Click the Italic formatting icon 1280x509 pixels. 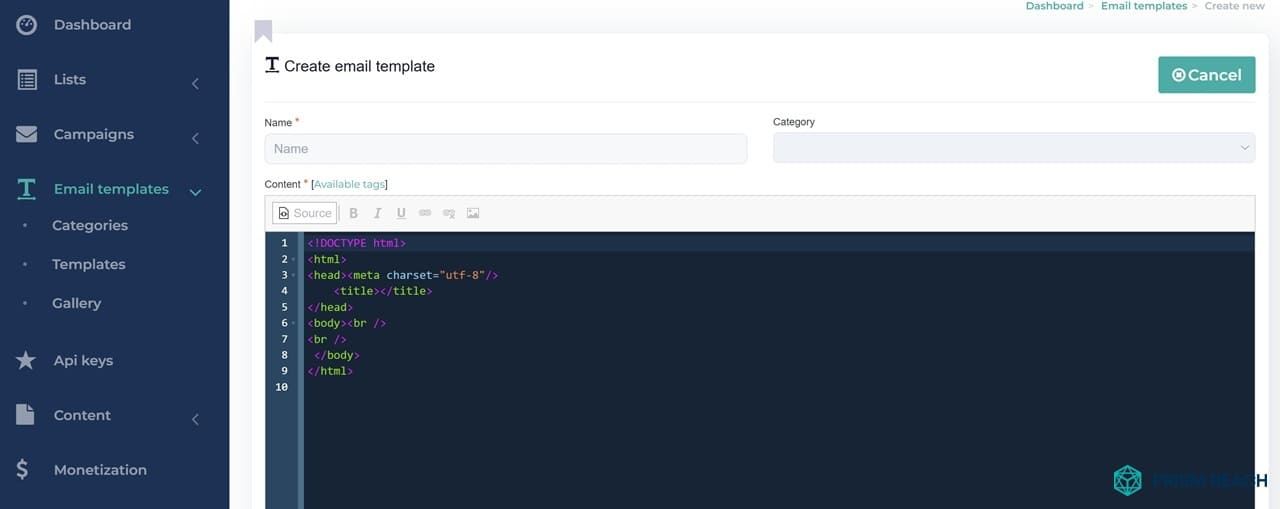tap(377, 213)
